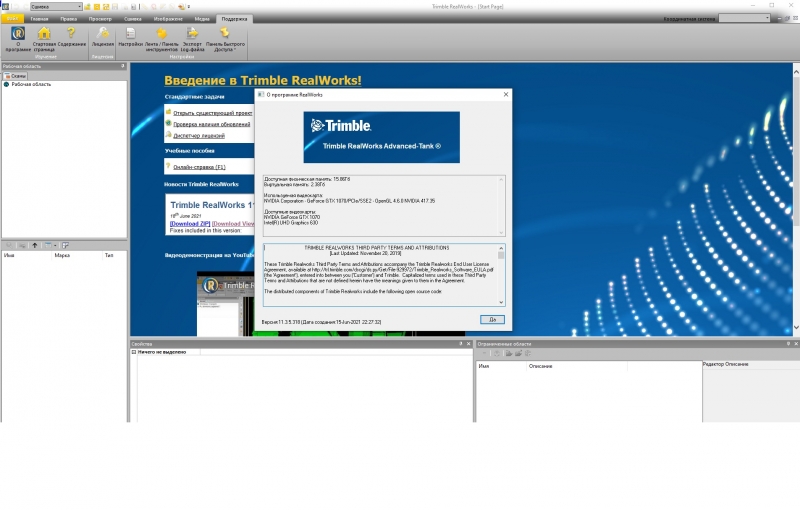This screenshot has width=800, height=510.
Task: Click folder icon beside open existing project link
Action: (x=168, y=112)
